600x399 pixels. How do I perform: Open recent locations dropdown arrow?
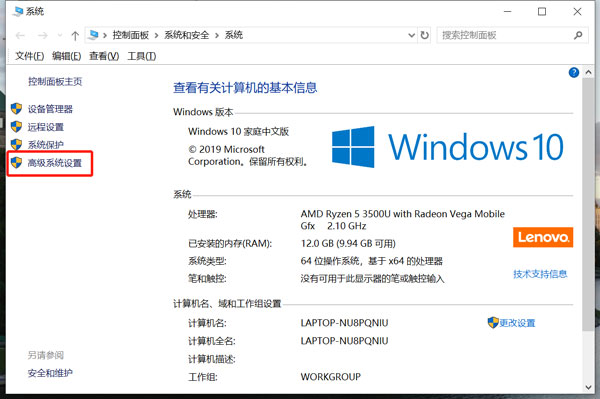point(60,36)
